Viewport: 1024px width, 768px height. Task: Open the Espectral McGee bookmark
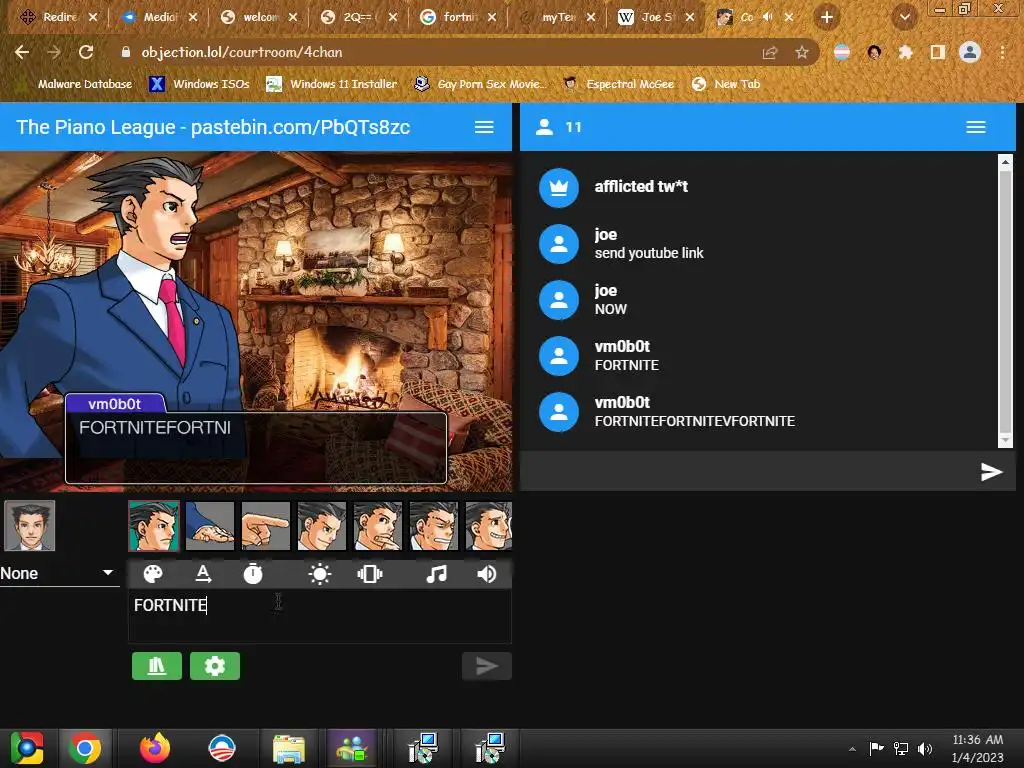619,84
